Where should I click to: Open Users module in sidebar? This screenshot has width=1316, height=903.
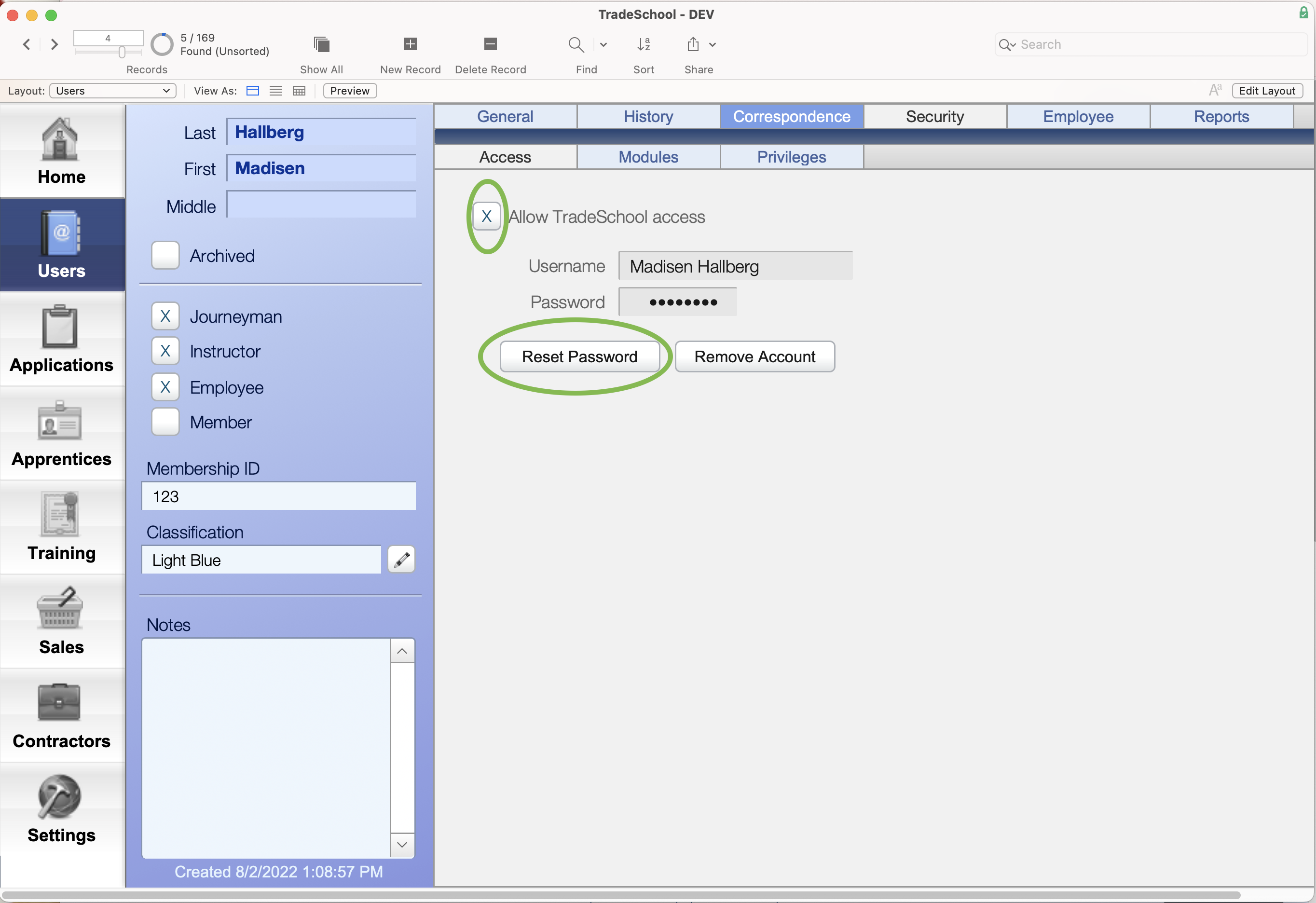62,245
